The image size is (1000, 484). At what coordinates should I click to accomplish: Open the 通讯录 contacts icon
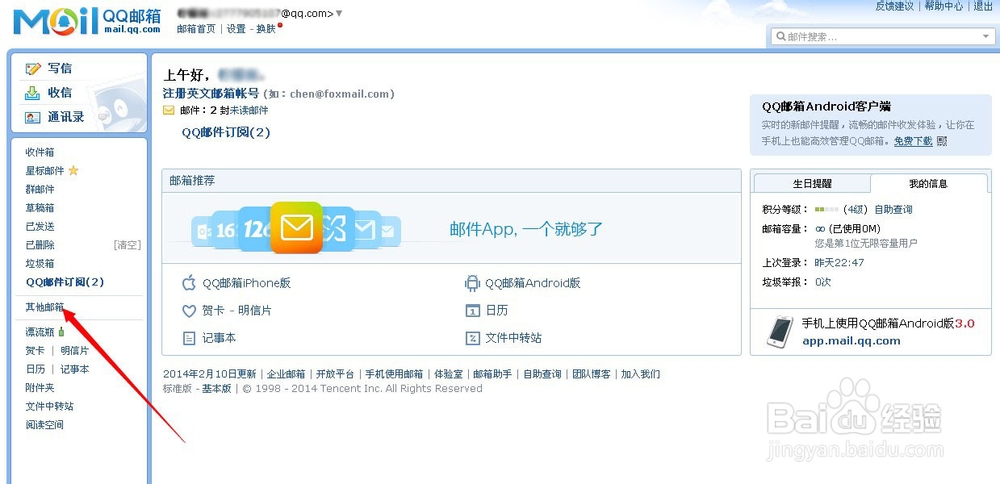[x=33, y=117]
